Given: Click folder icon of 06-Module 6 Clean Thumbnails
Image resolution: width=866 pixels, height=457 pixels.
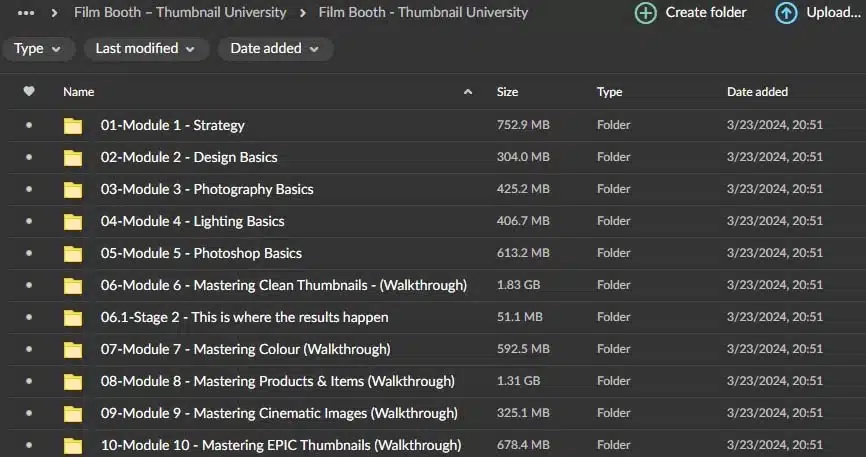Looking at the screenshot, I should (73, 286).
